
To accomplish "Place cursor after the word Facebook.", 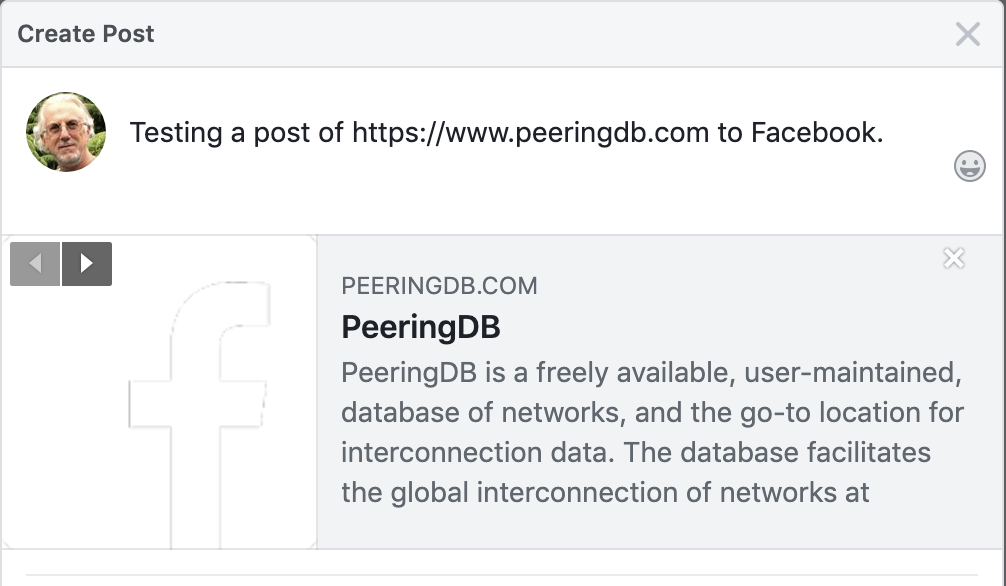I will [884, 133].
